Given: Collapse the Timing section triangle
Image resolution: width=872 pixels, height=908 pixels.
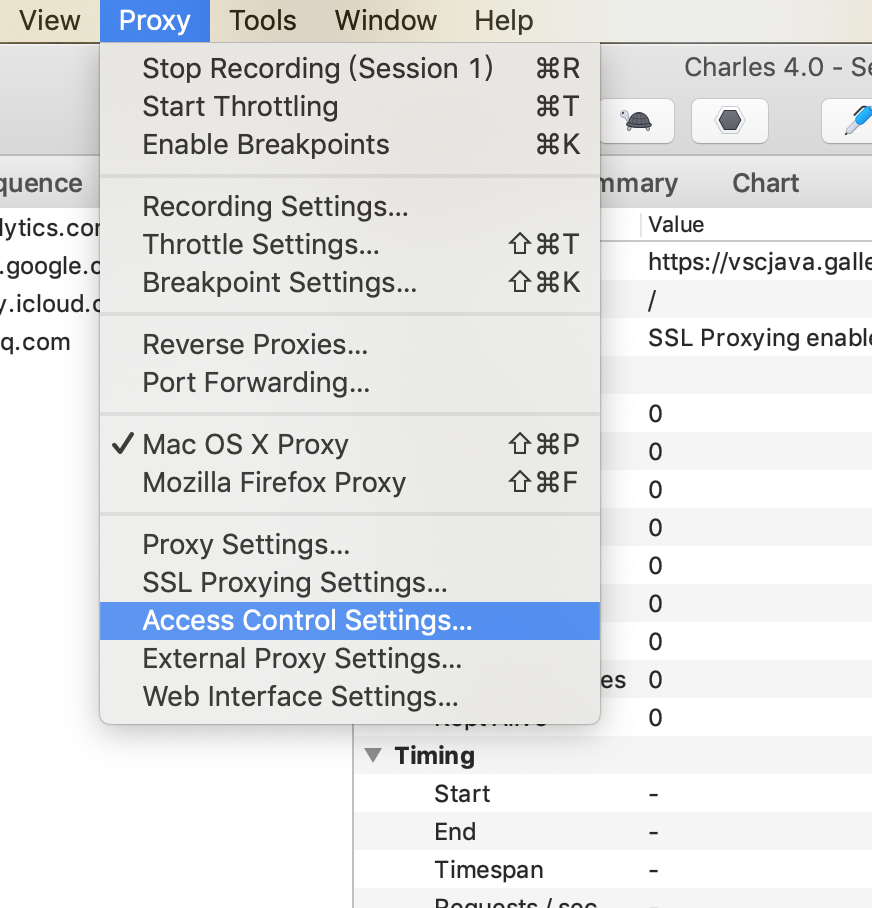Looking at the screenshot, I should pos(373,755).
